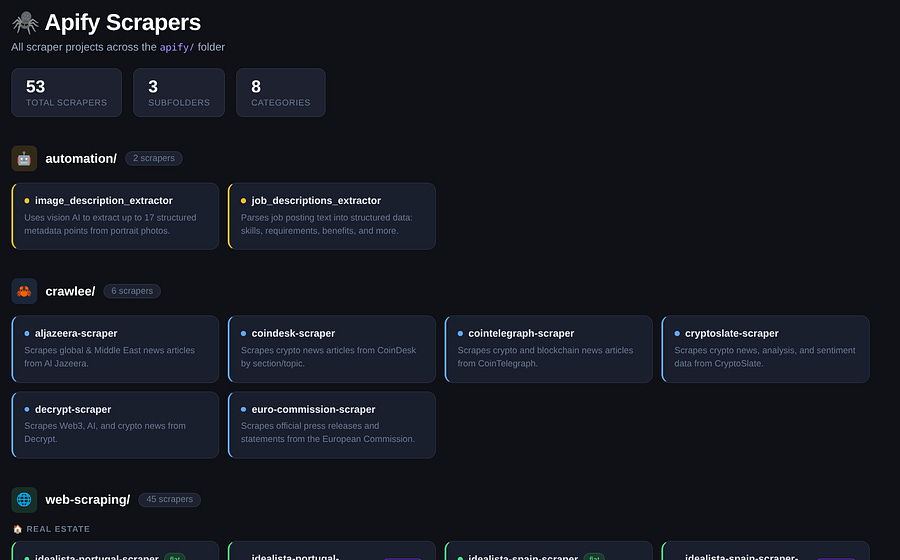Select the idealista-portugal-scraper card title
900x560 pixels.
pyautogui.click(x=96, y=557)
